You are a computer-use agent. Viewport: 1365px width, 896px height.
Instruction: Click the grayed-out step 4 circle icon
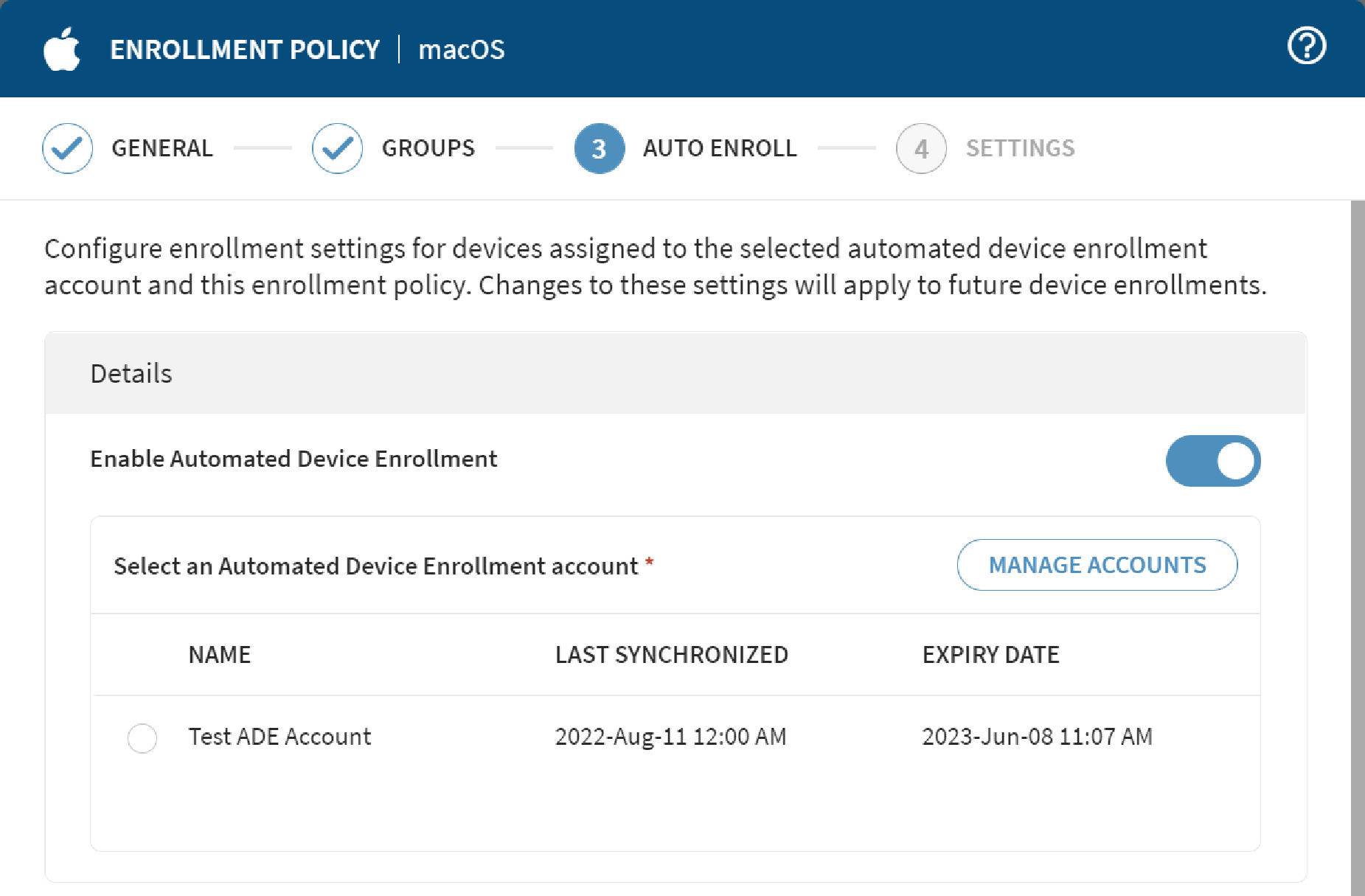point(920,148)
